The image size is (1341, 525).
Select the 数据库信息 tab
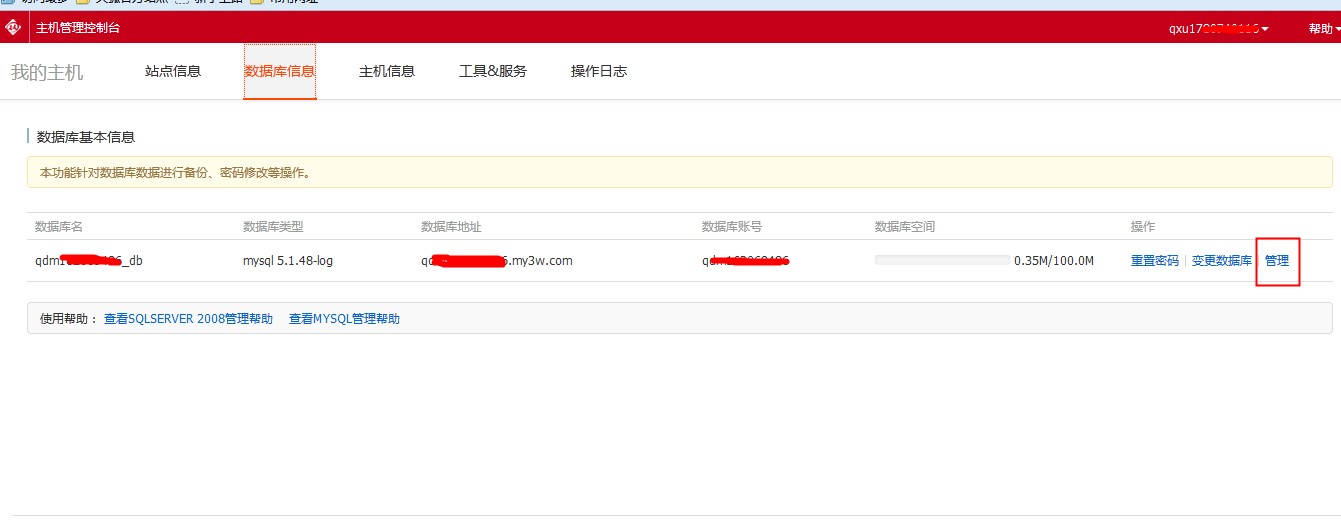pyautogui.click(x=279, y=71)
